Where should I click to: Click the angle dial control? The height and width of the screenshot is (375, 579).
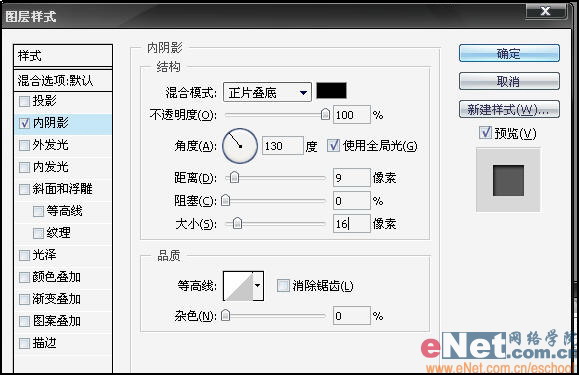[240, 146]
